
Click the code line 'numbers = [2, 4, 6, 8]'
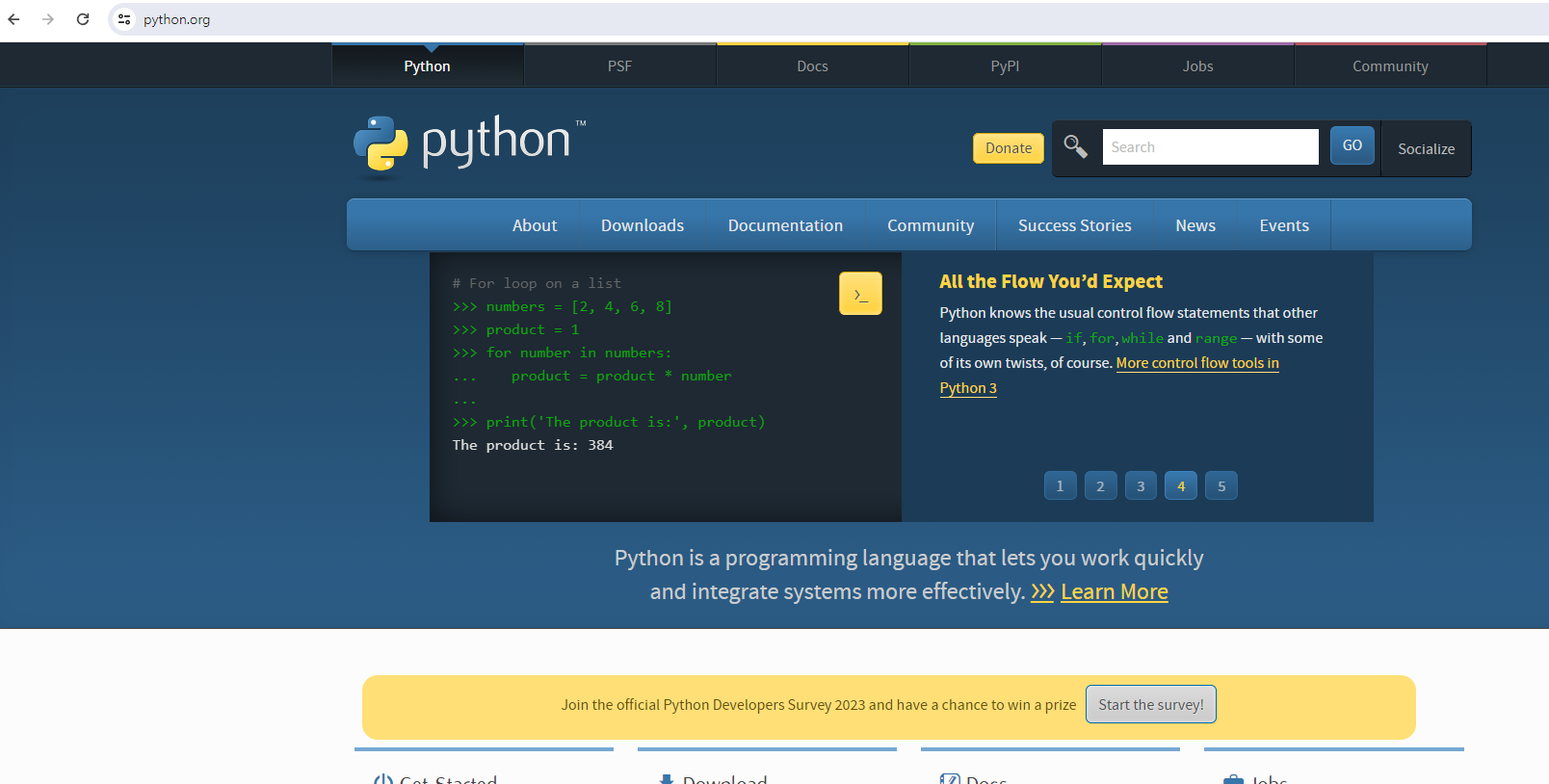tap(579, 306)
